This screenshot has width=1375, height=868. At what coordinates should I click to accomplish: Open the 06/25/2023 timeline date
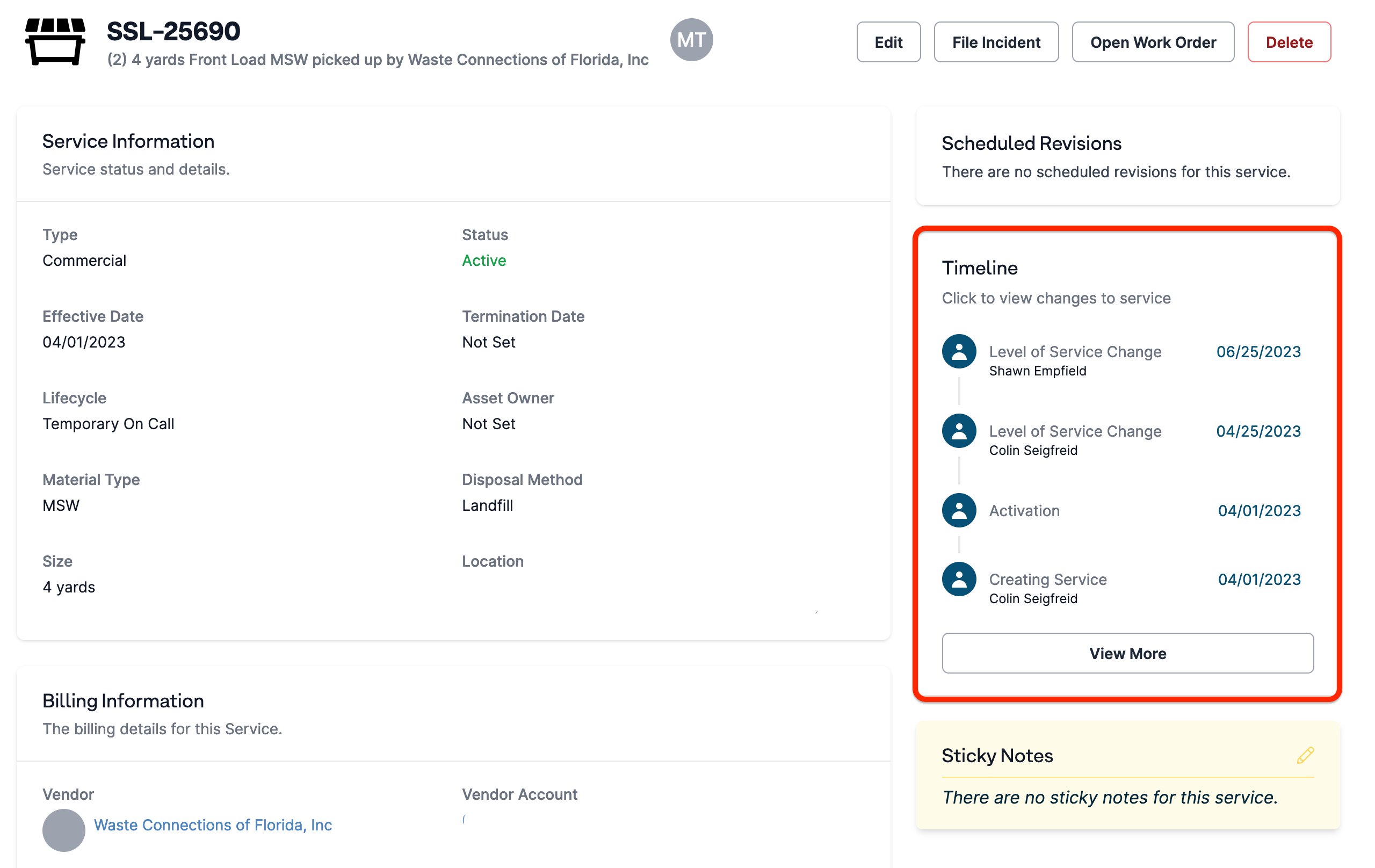click(x=1258, y=352)
